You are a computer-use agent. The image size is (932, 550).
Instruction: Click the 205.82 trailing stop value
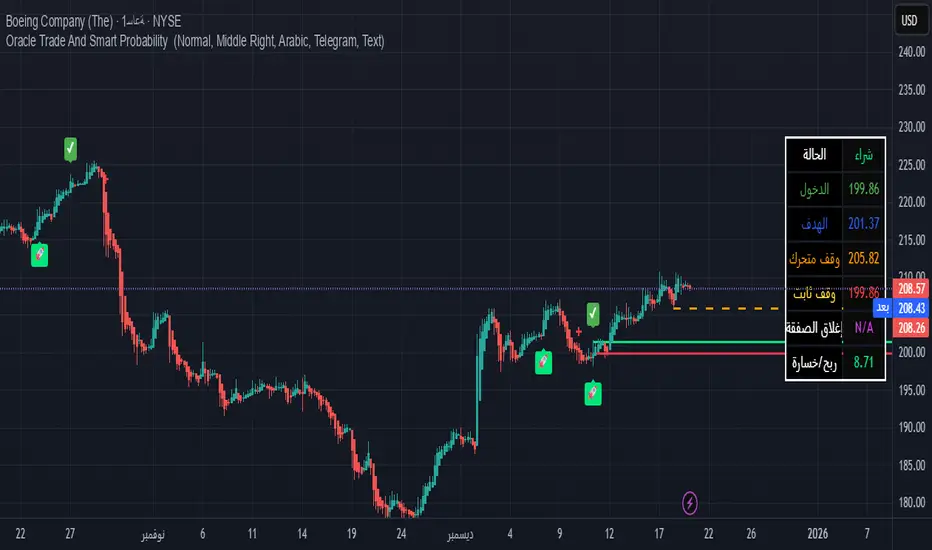tap(864, 258)
